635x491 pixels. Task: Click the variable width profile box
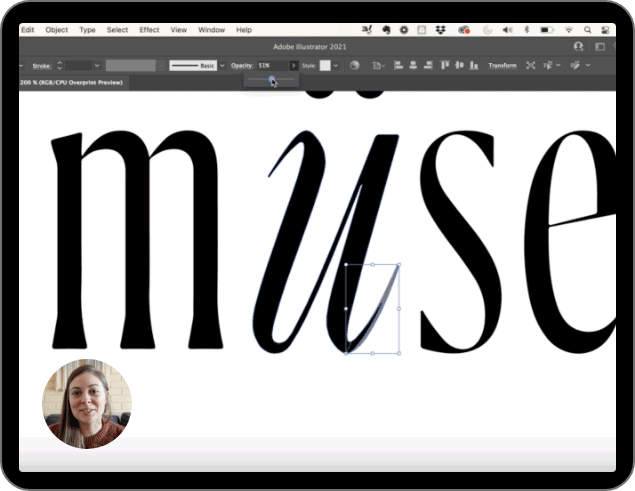[131, 65]
